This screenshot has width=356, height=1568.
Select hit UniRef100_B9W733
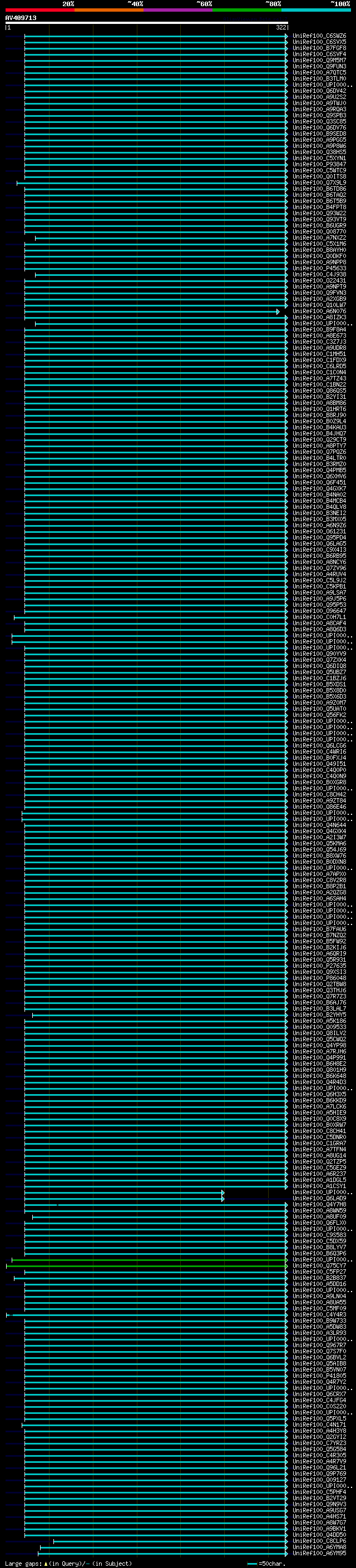click(x=319, y=1321)
